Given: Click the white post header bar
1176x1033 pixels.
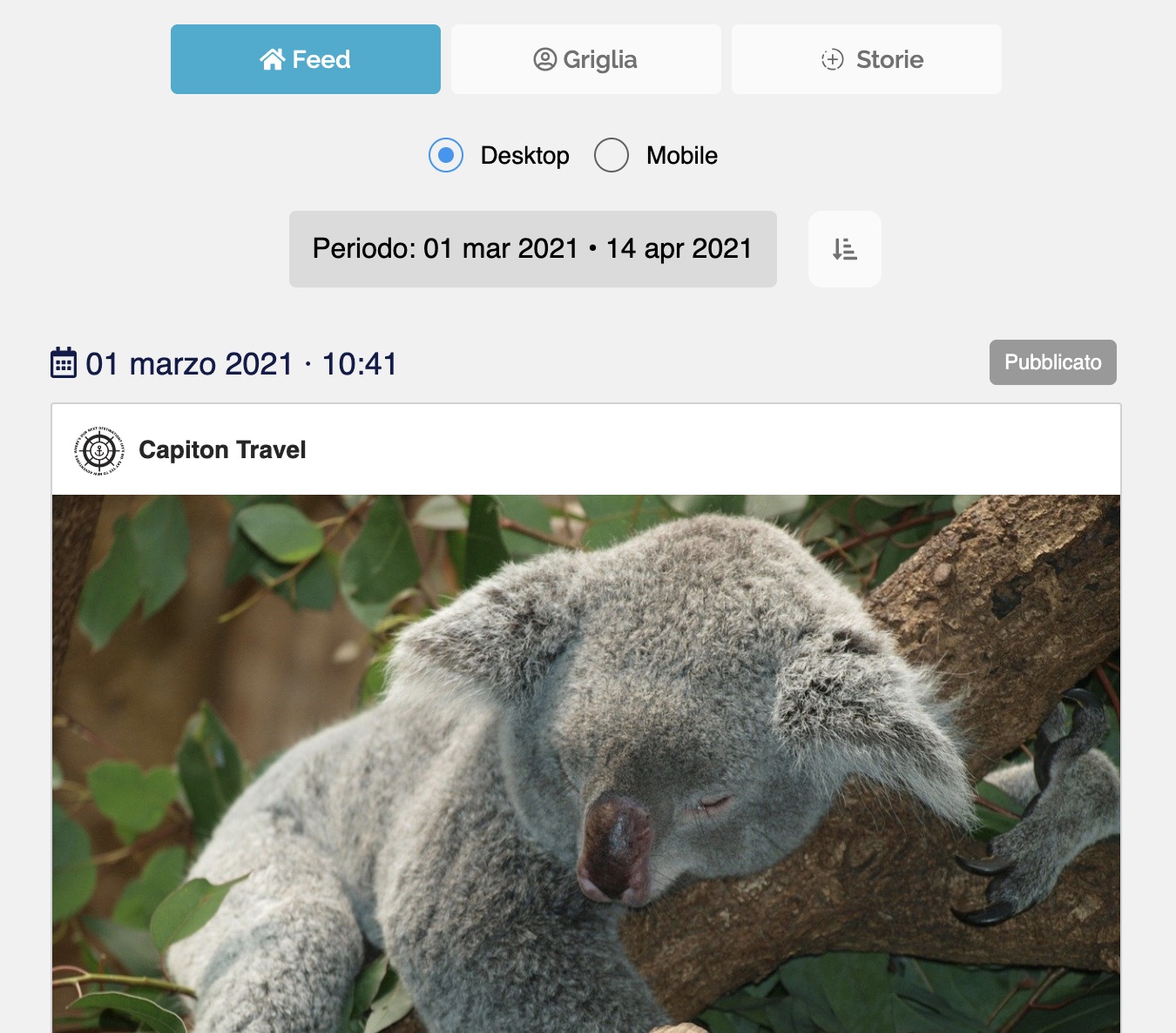Looking at the screenshot, I should pos(586,449).
